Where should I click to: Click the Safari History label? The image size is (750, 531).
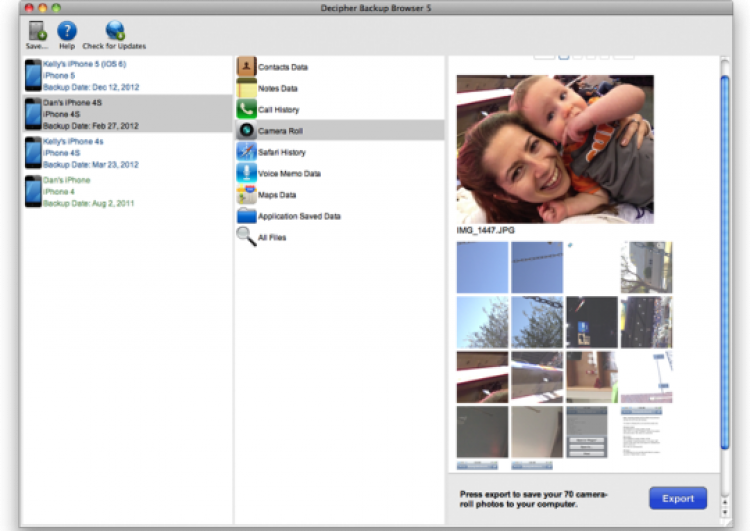coord(282,152)
